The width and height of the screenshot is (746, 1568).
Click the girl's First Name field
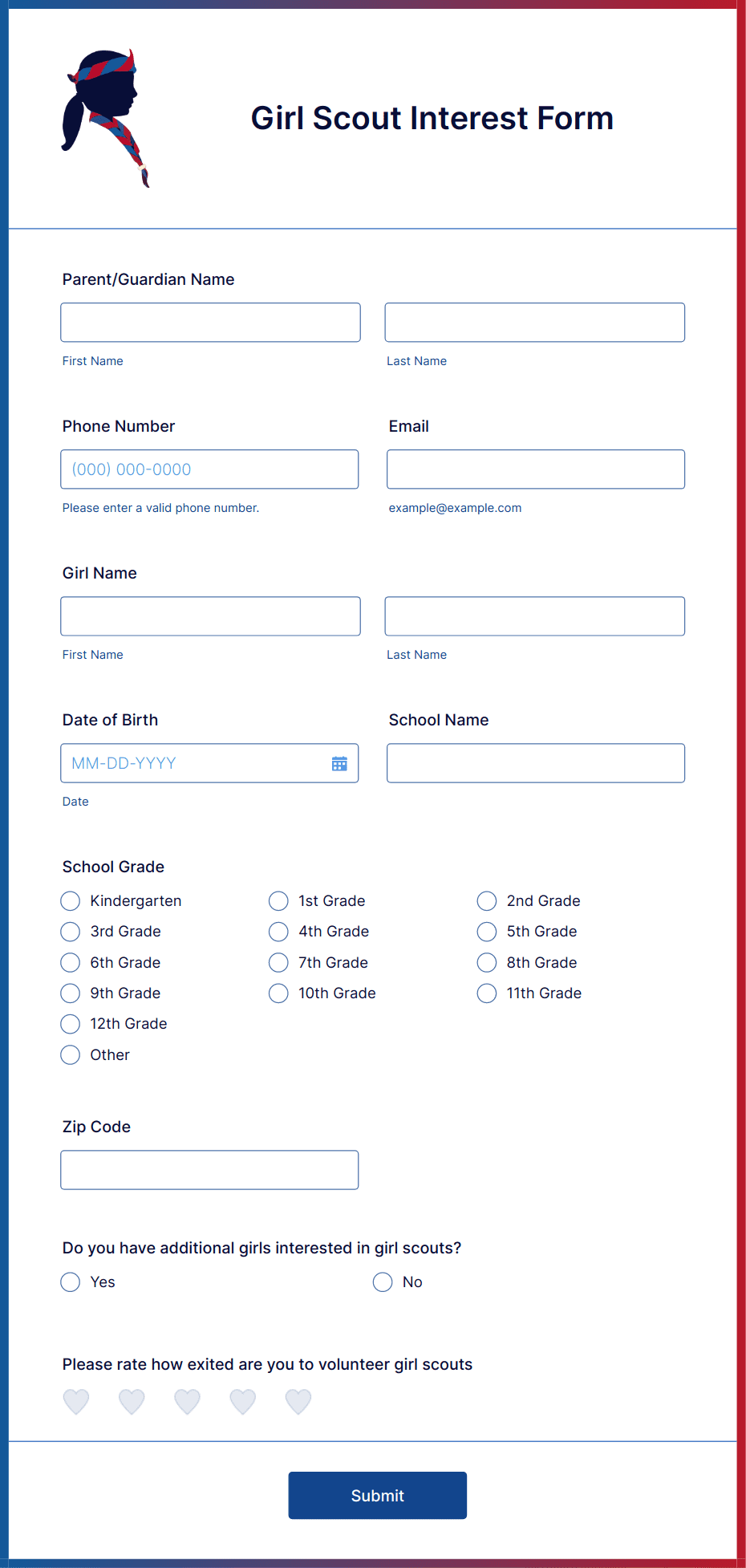coord(210,615)
